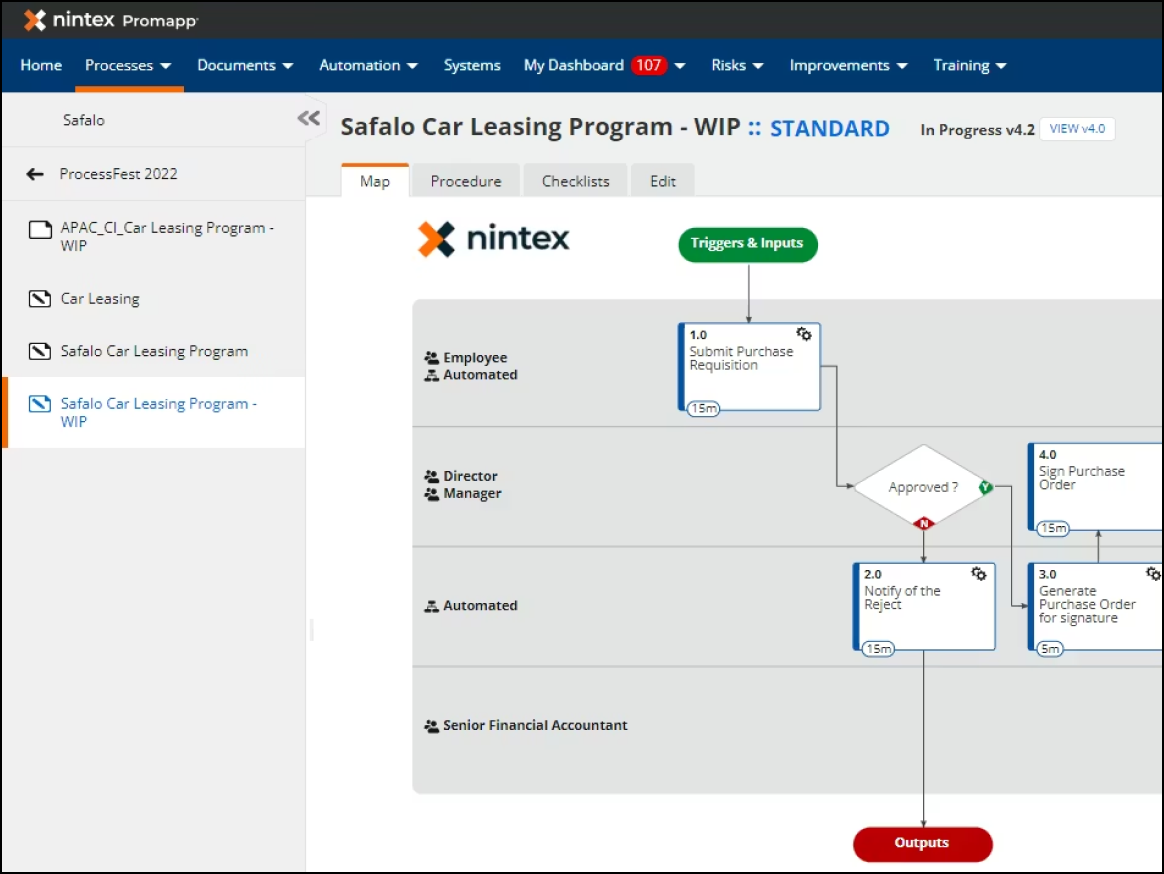
Task: Click the Senior Financial Accountant lane label
Action: pyautogui.click(x=535, y=725)
